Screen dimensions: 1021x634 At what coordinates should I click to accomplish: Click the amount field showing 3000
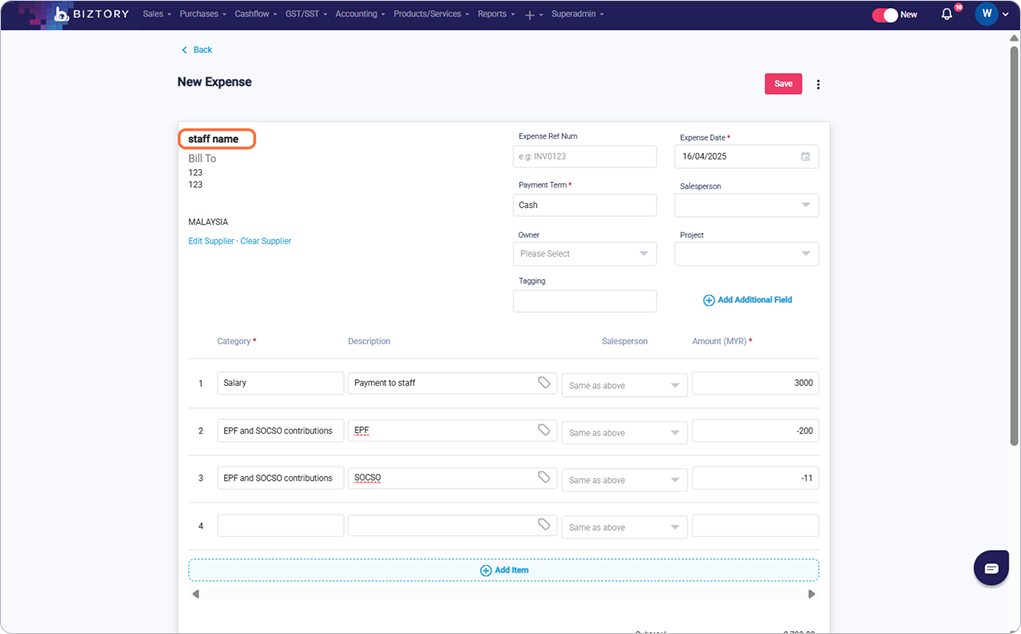(755, 383)
